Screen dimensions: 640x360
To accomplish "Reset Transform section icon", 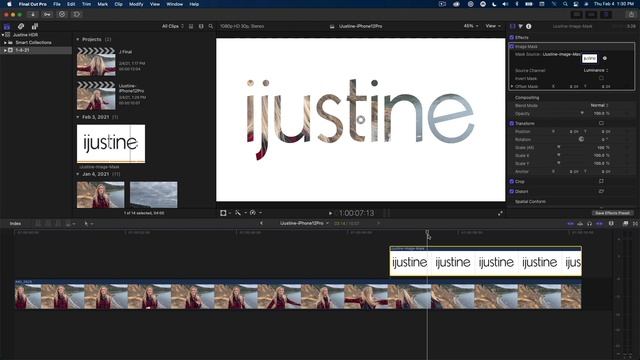I will [x=601, y=123].
